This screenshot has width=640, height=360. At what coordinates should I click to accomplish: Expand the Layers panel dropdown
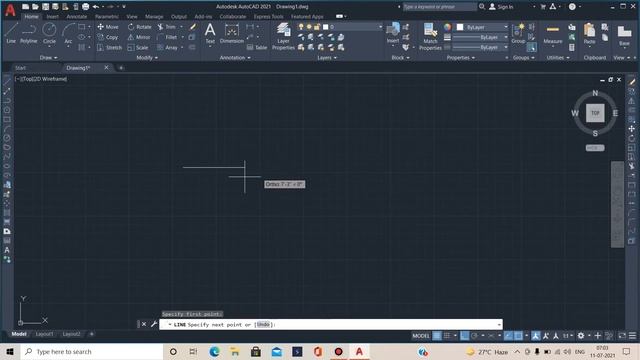point(327,58)
